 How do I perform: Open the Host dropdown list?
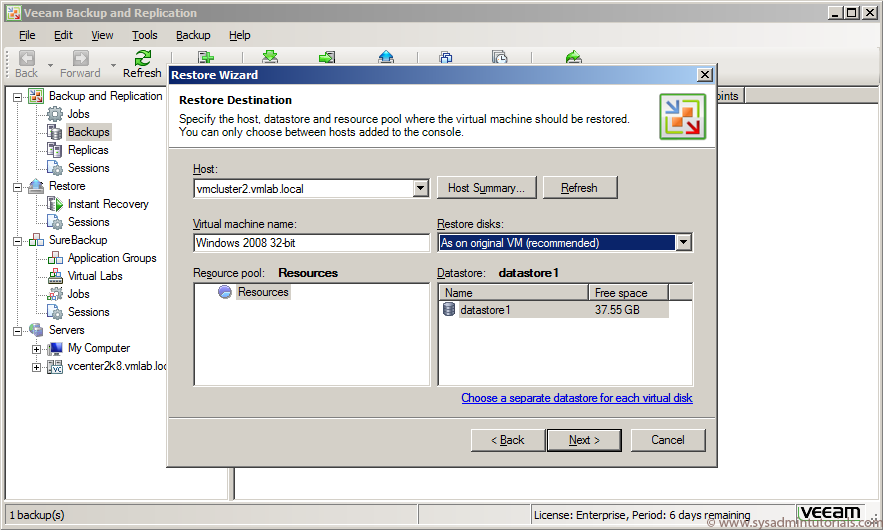421,188
